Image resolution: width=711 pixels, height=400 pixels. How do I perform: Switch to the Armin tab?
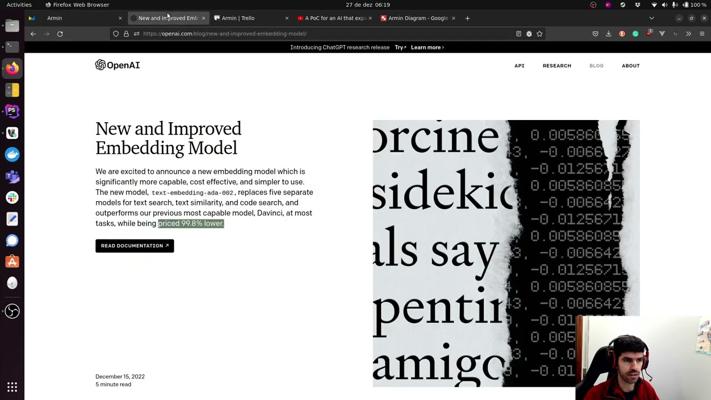click(x=75, y=18)
